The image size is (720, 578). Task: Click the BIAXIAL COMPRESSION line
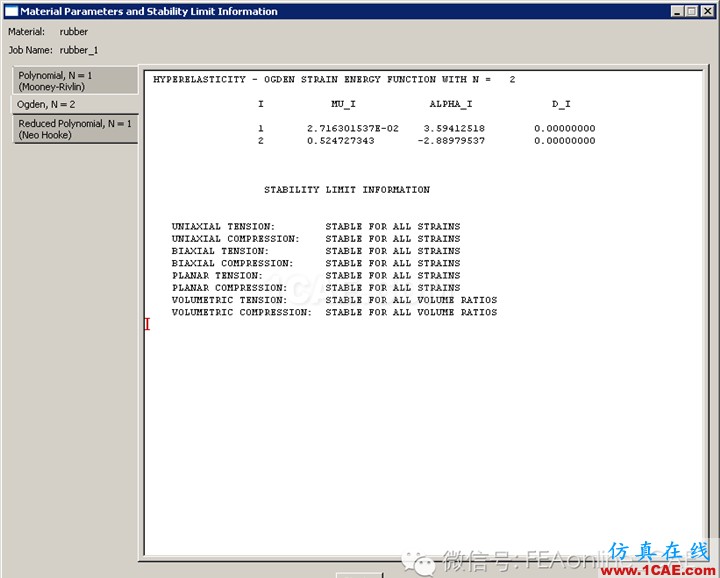(x=316, y=264)
